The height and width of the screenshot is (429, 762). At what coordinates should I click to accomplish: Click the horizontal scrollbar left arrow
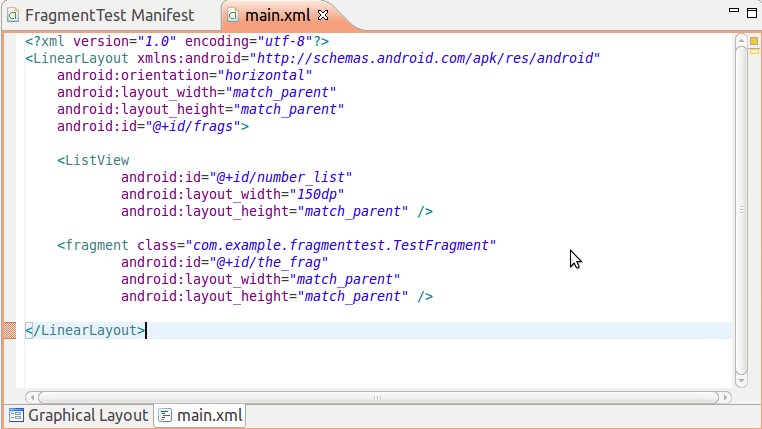32,397
